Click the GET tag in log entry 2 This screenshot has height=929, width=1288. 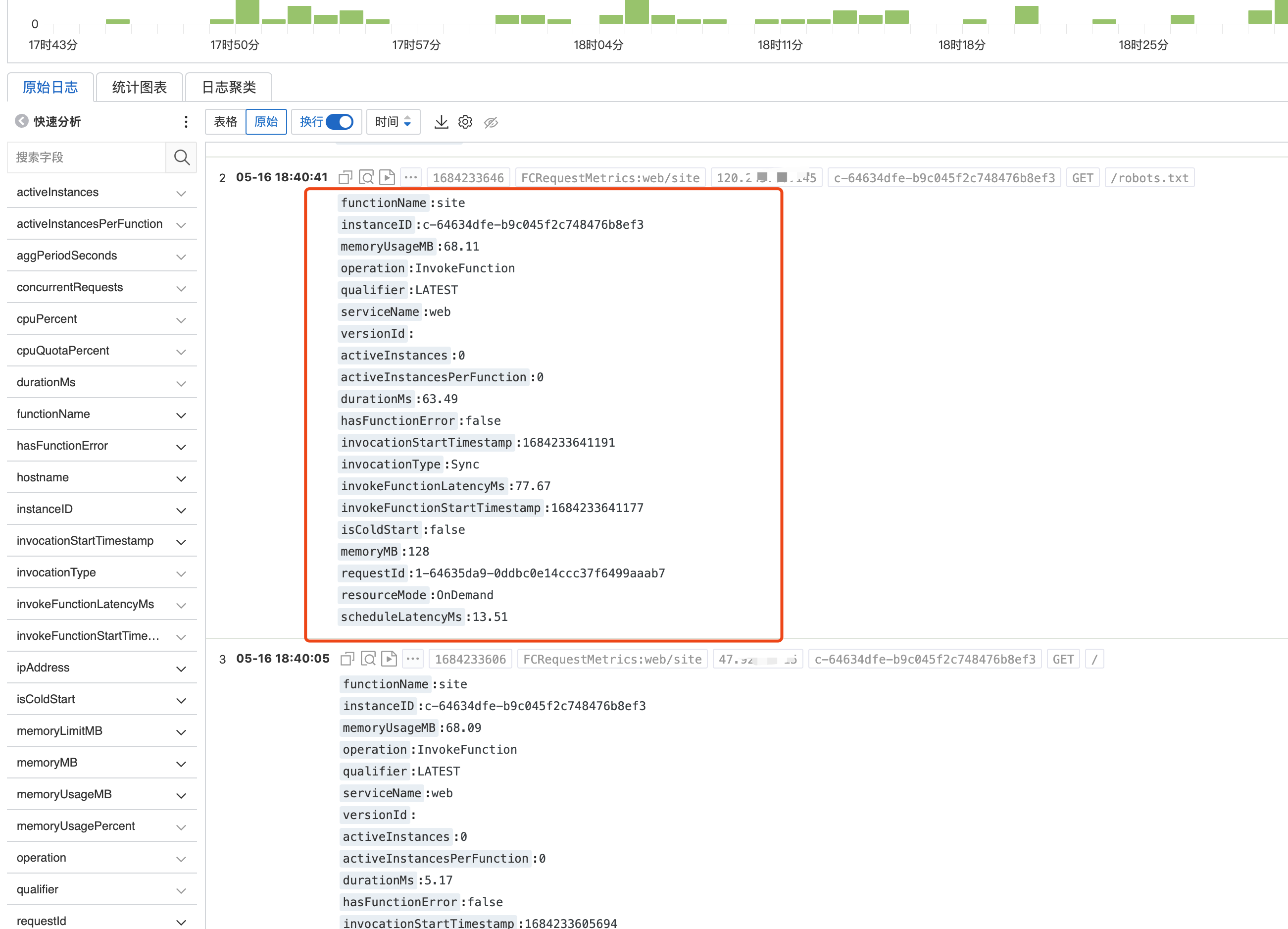click(x=1083, y=178)
